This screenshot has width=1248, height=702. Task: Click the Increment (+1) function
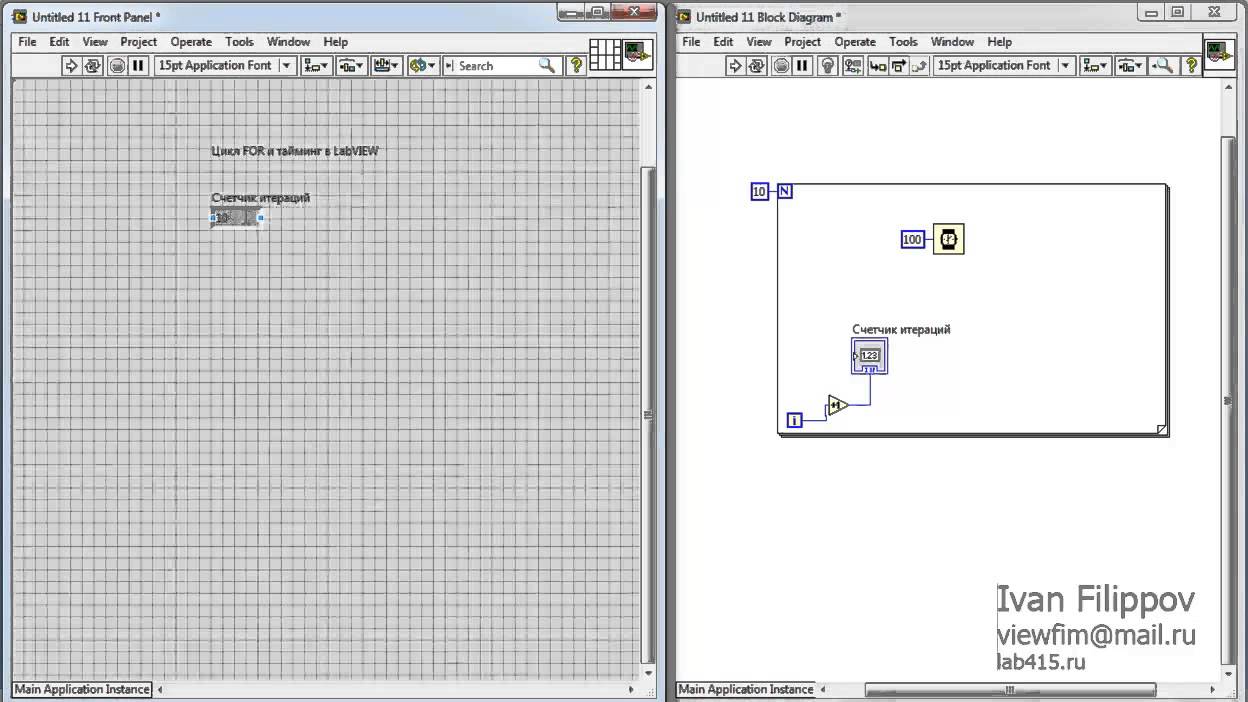pyautogui.click(x=837, y=406)
